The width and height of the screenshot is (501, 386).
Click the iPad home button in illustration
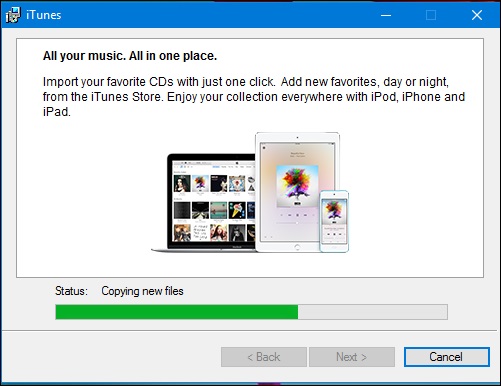[297, 247]
